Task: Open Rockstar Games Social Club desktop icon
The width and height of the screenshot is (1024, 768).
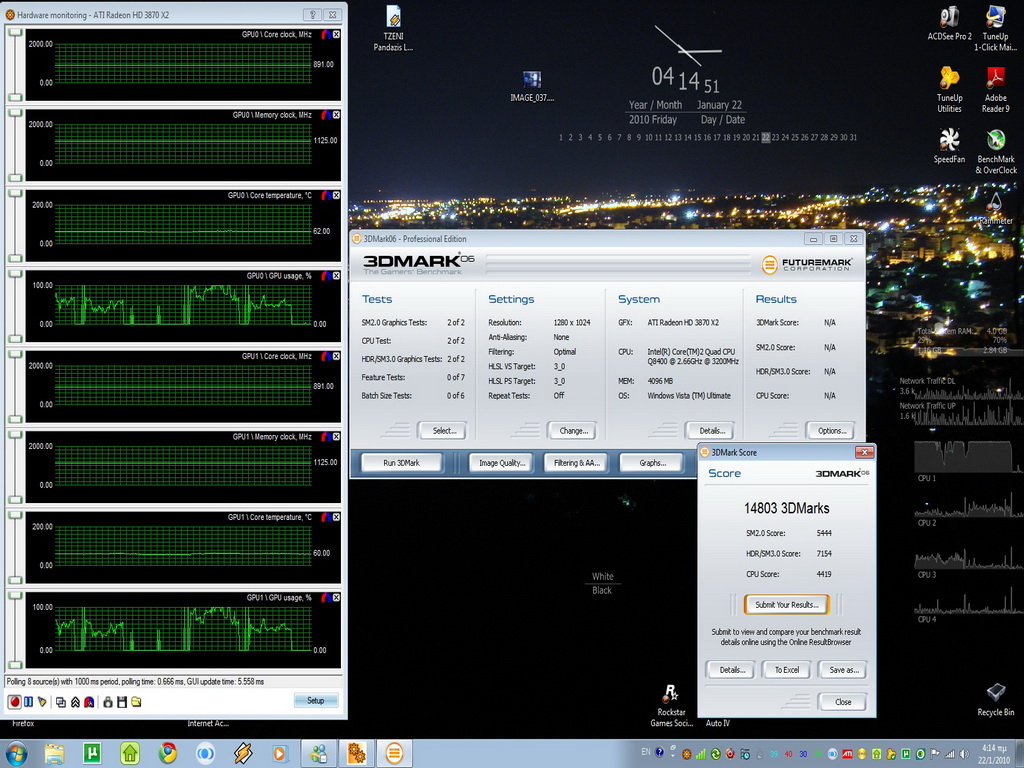Action: point(671,705)
